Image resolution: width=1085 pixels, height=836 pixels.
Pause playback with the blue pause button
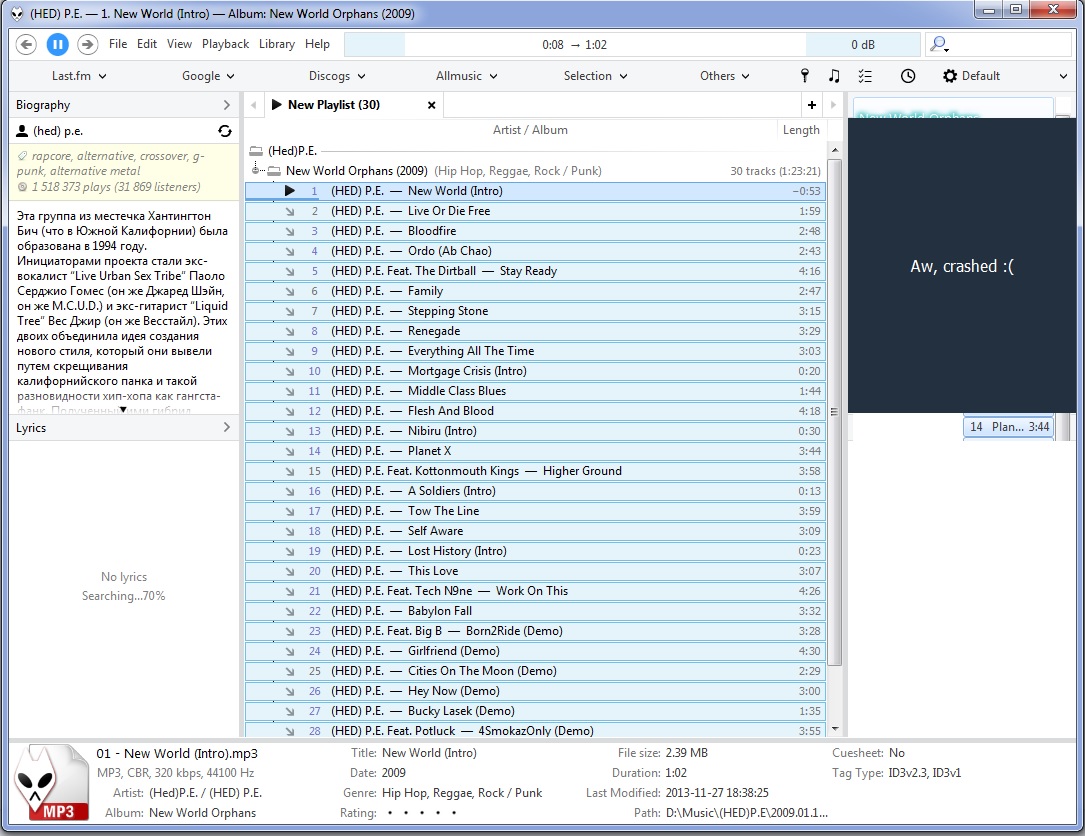tap(57, 44)
